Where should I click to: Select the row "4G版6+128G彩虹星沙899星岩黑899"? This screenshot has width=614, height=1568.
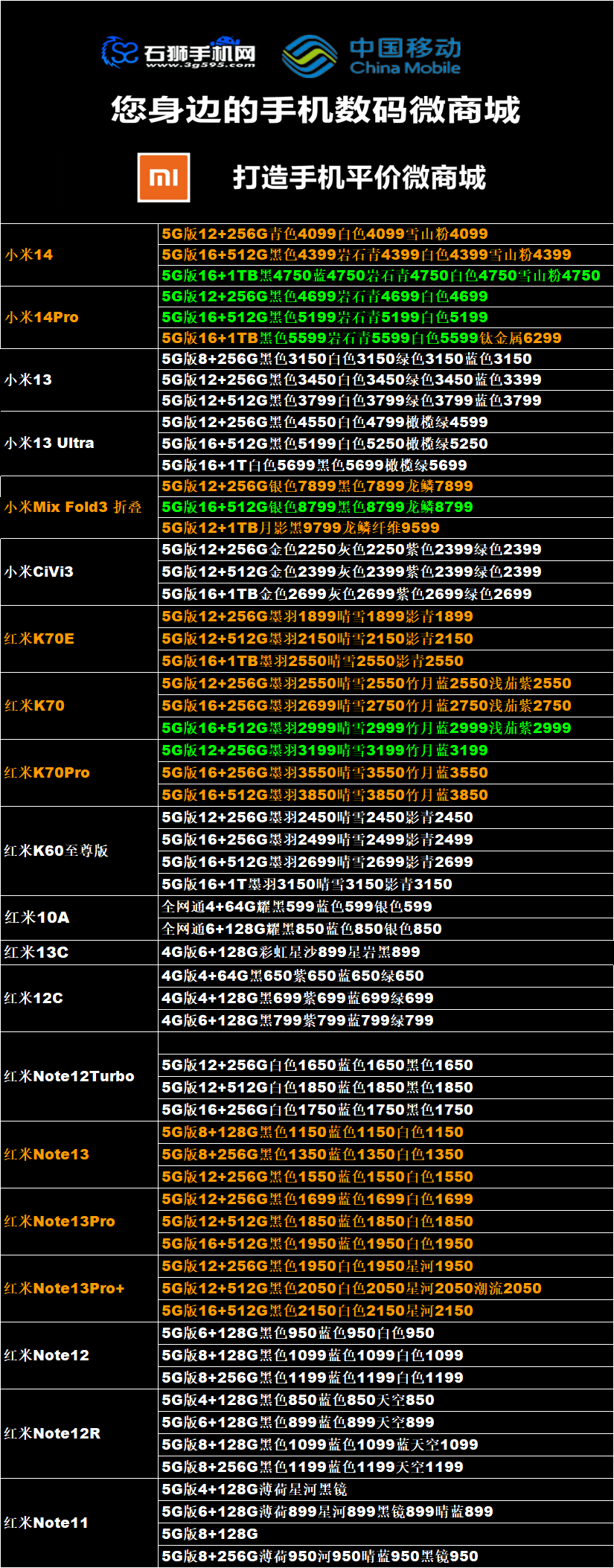pyautogui.click(x=386, y=953)
